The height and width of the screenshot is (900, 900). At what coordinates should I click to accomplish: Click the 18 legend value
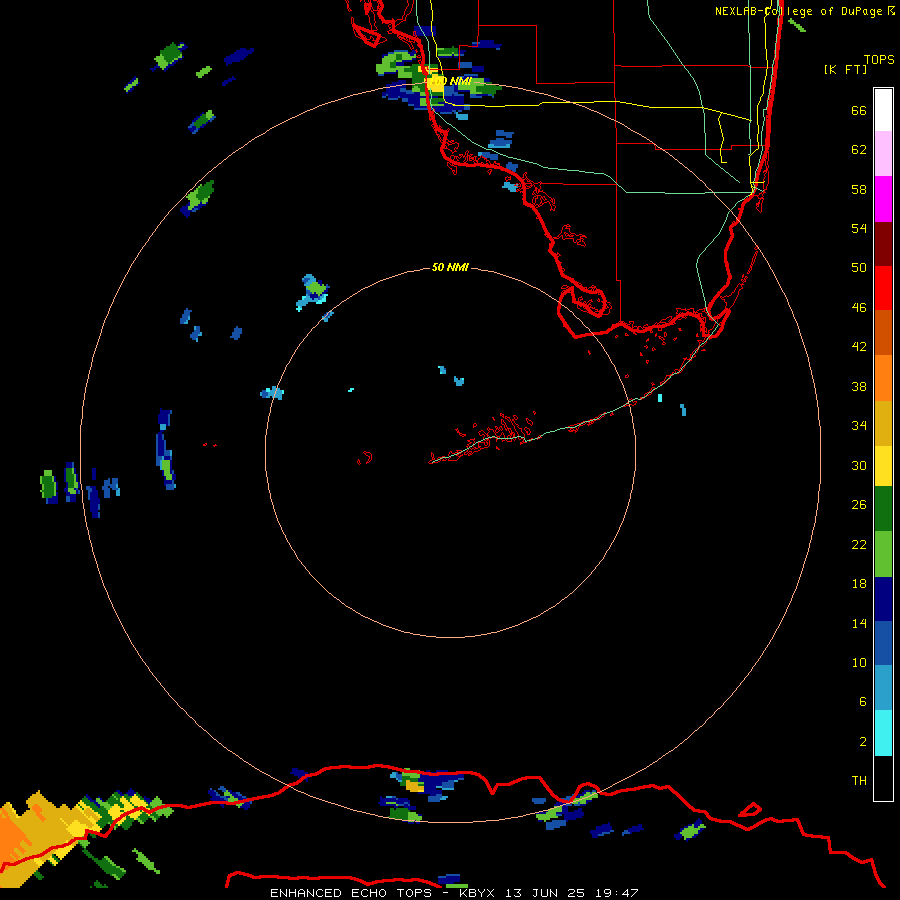pyautogui.click(x=859, y=583)
